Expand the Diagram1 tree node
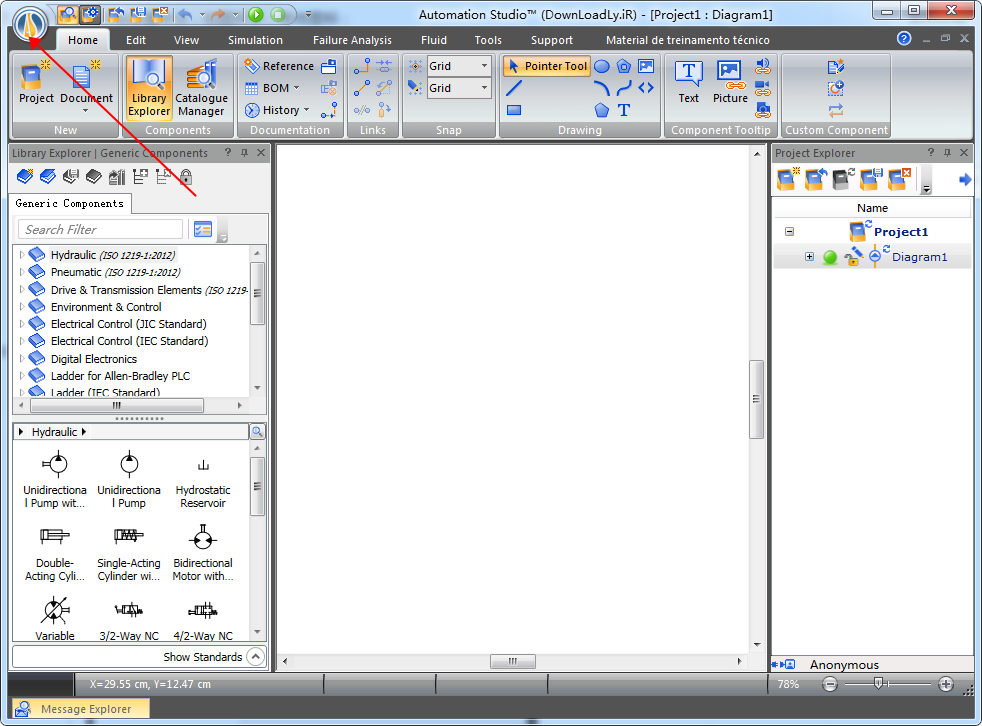The height and width of the screenshot is (726, 982). tap(809, 257)
